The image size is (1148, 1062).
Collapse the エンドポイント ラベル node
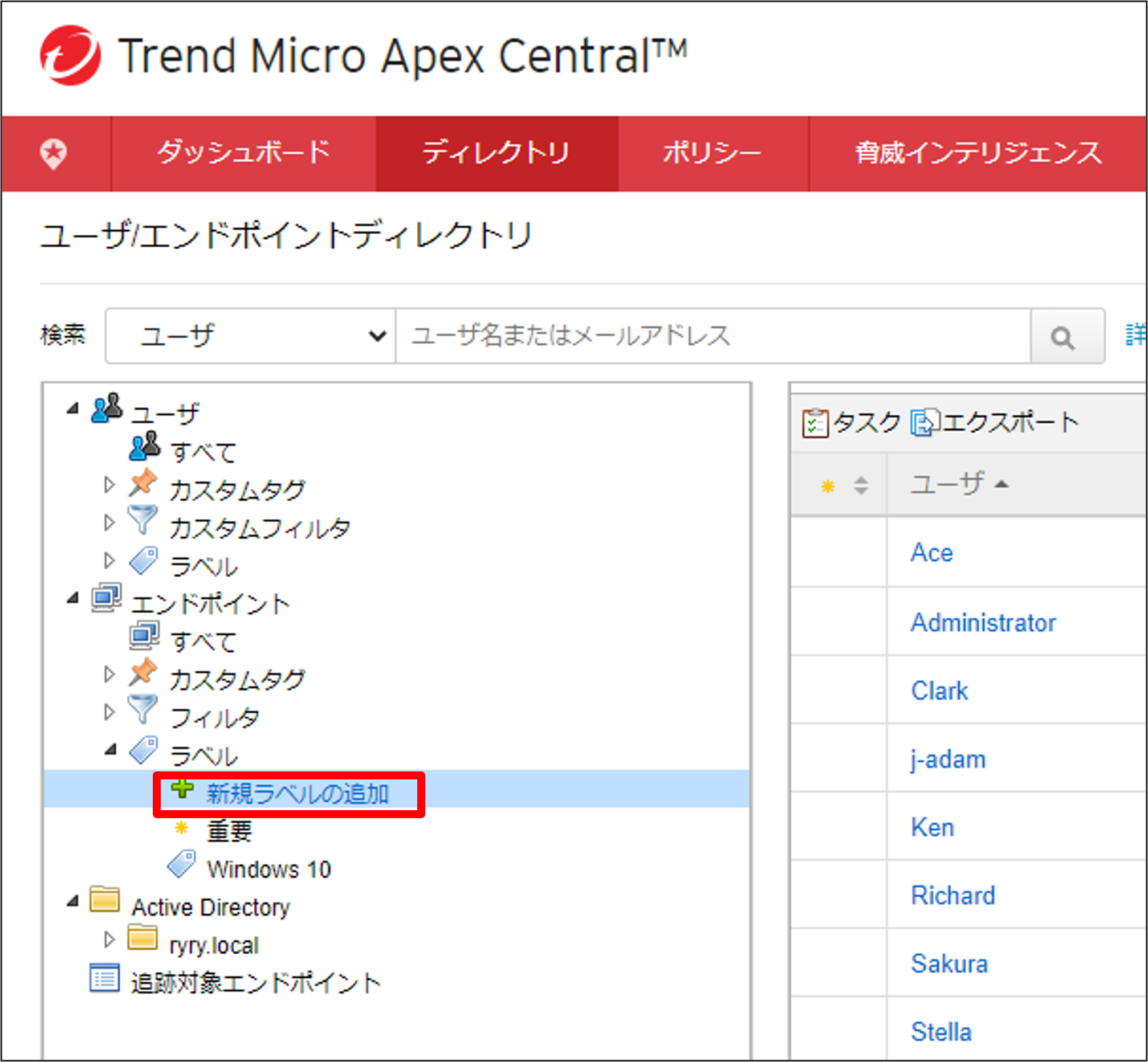111,750
